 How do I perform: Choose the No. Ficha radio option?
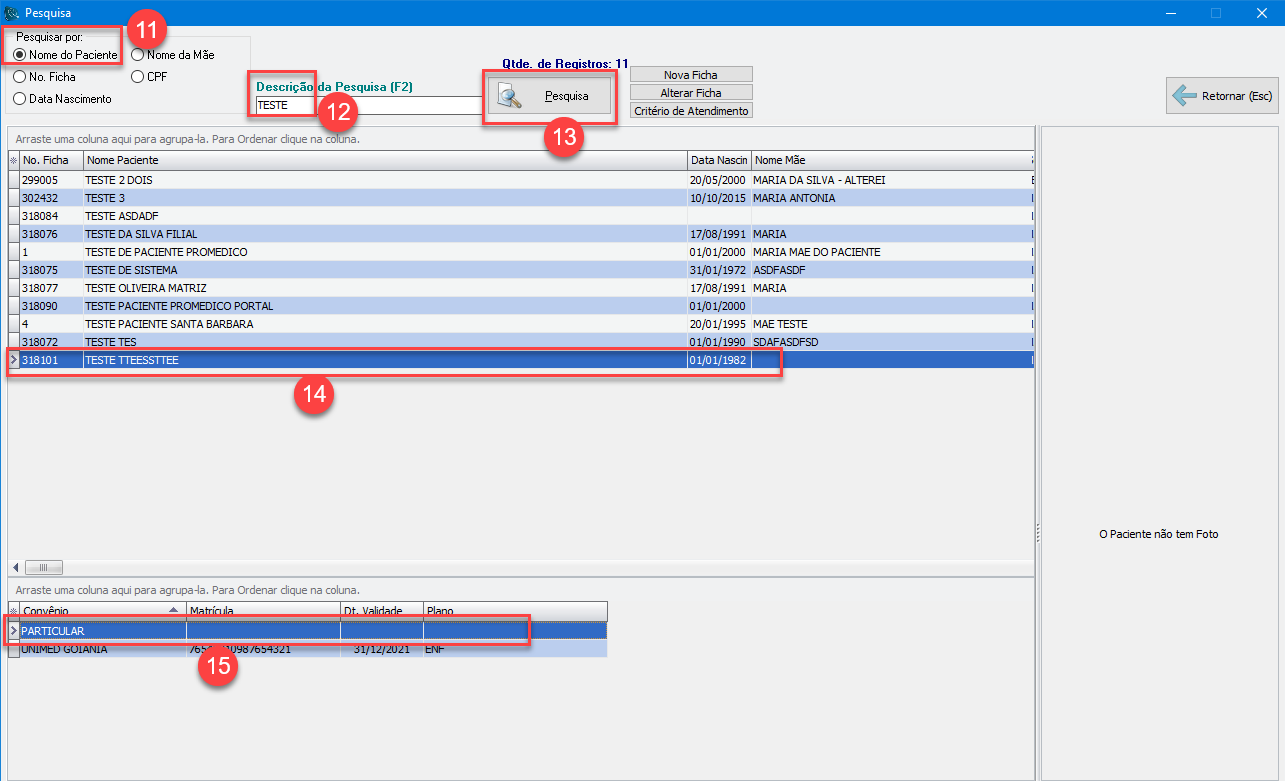(20, 77)
